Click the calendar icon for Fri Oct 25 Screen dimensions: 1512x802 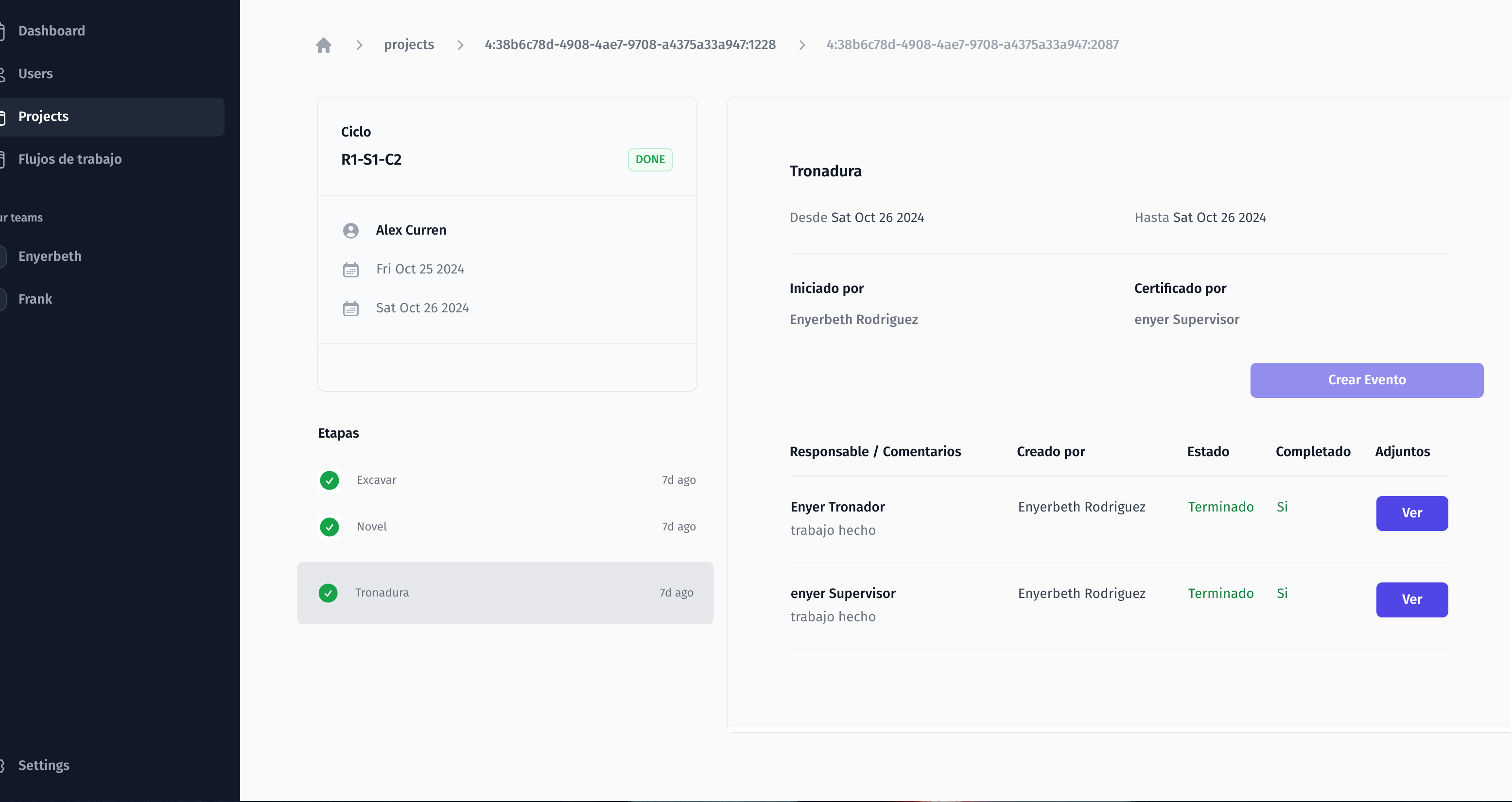pos(351,269)
